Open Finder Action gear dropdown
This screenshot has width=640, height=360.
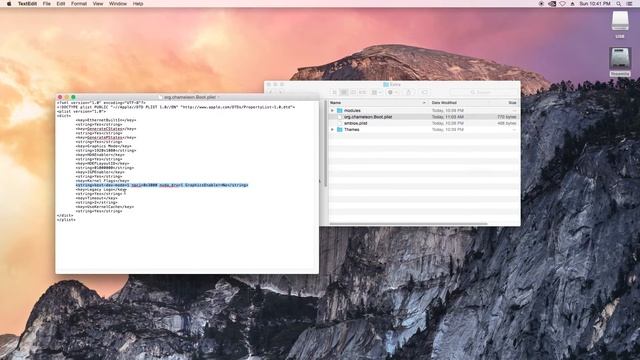point(392,92)
